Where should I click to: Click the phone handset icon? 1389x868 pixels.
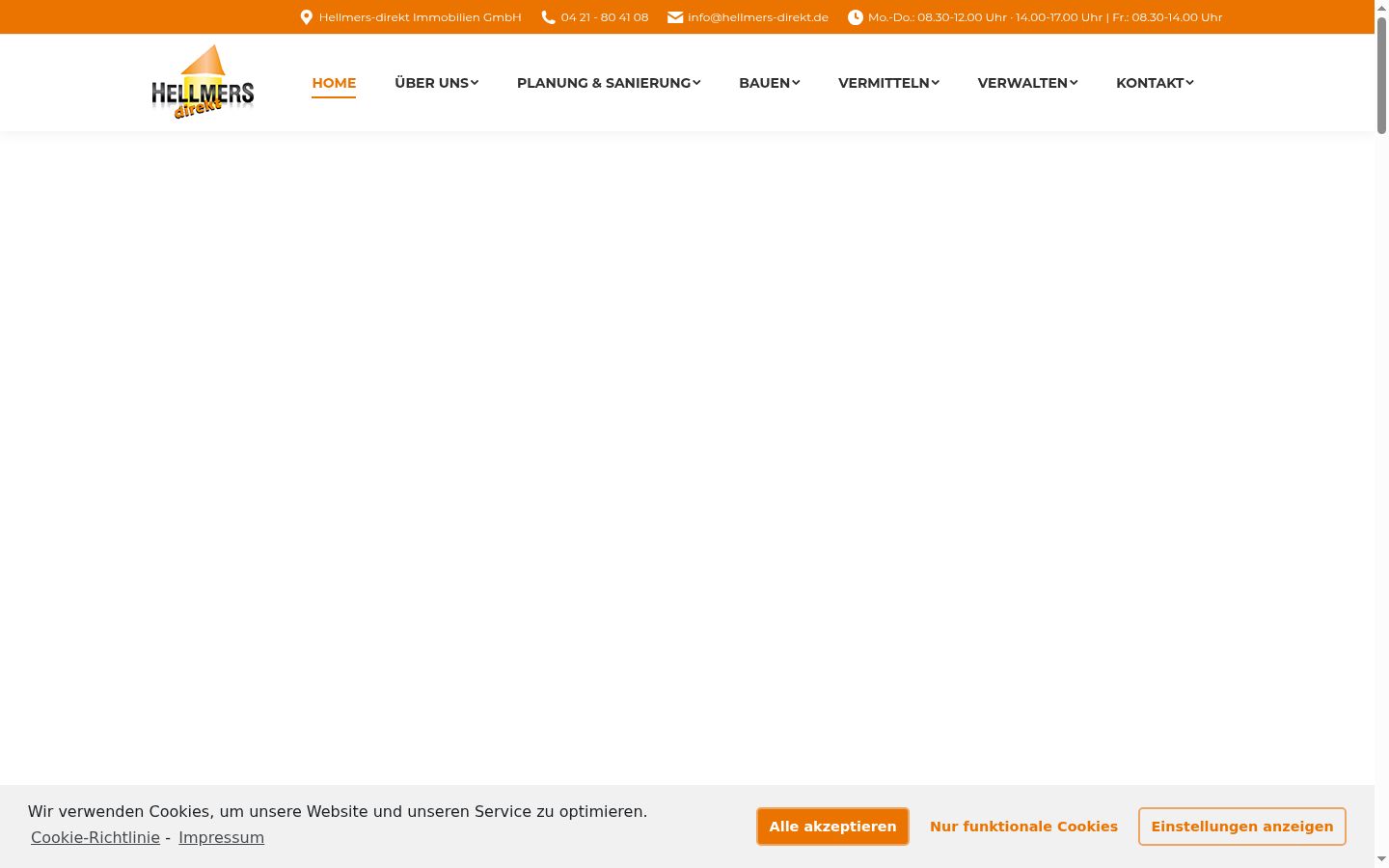point(548,17)
